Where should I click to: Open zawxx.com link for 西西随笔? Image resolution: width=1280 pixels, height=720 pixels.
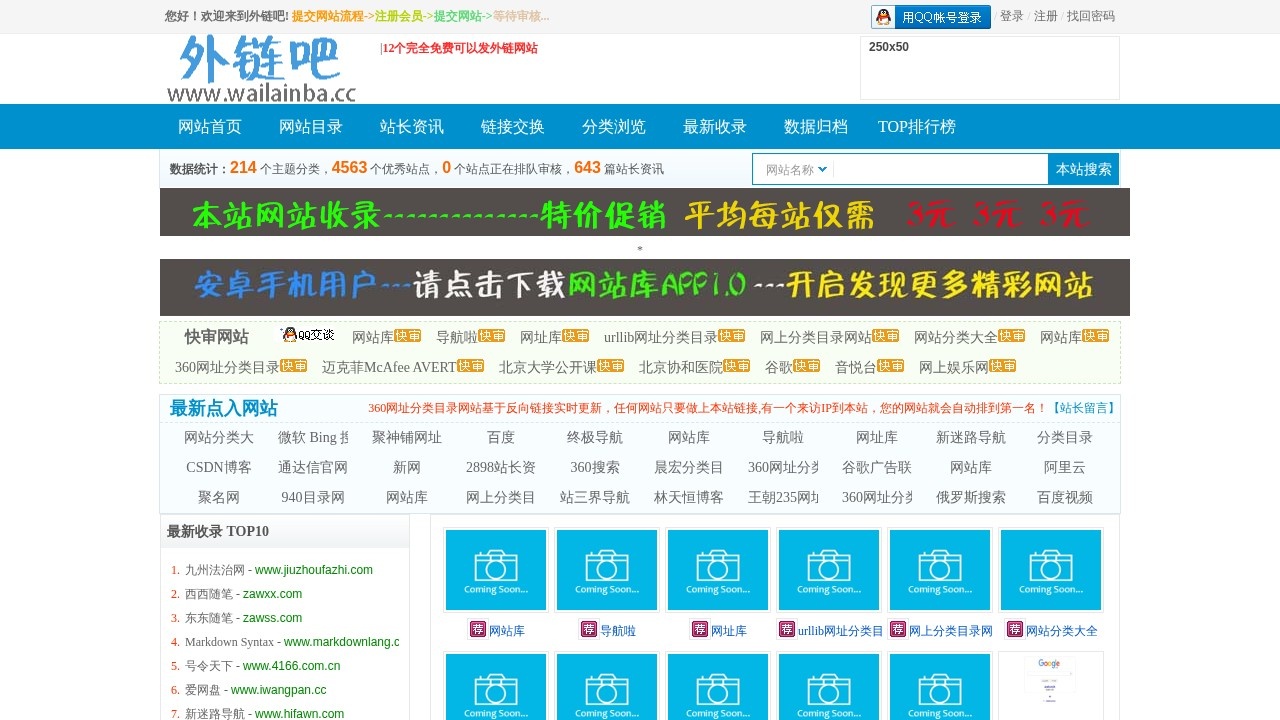click(272, 594)
